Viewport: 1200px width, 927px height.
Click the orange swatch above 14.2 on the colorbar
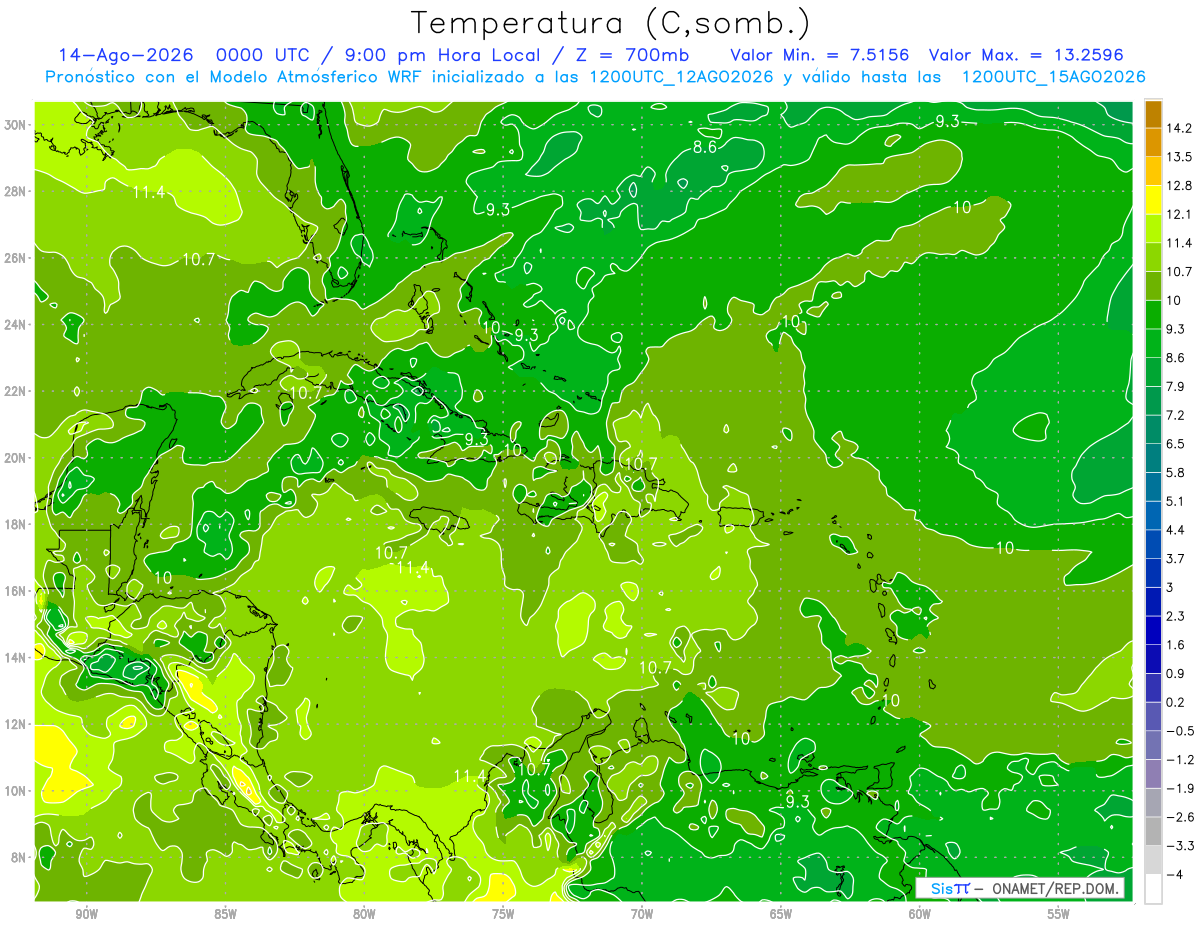pyautogui.click(x=1153, y=114)
